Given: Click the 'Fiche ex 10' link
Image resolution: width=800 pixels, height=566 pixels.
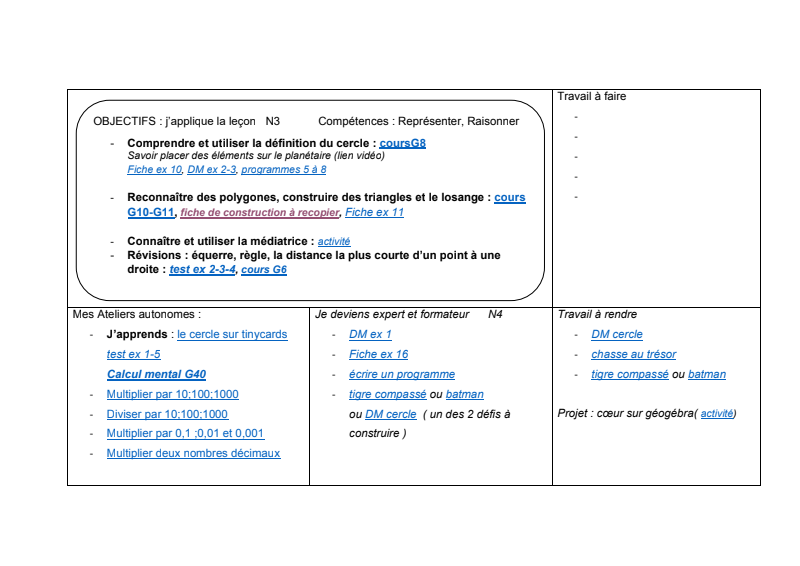Looking at the screenshot, I should coord(154,170).
